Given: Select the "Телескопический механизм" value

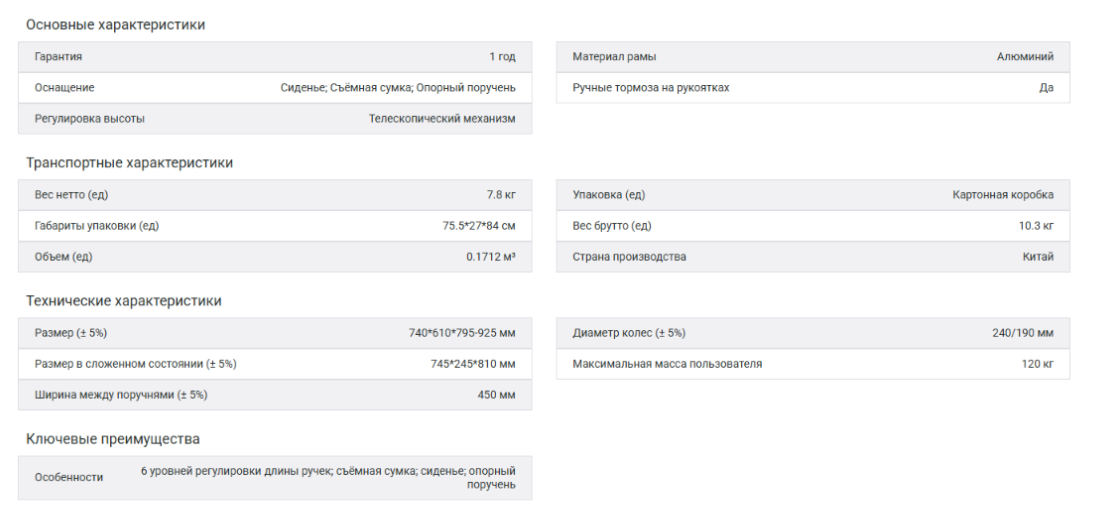Looking at the screenshot, I should pyautogui.click(x=442, y=119).
